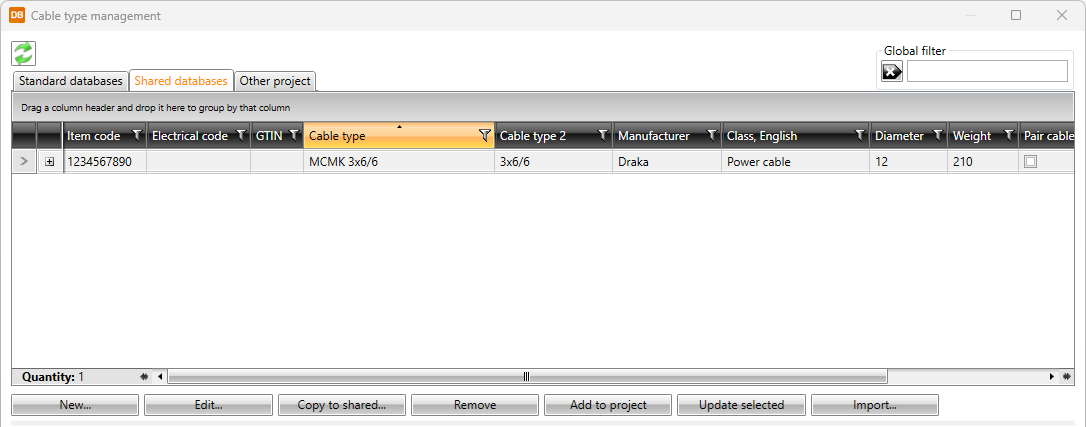1086x427 pixels.
Task: Click the Import... button
Action: coord(874,405)
